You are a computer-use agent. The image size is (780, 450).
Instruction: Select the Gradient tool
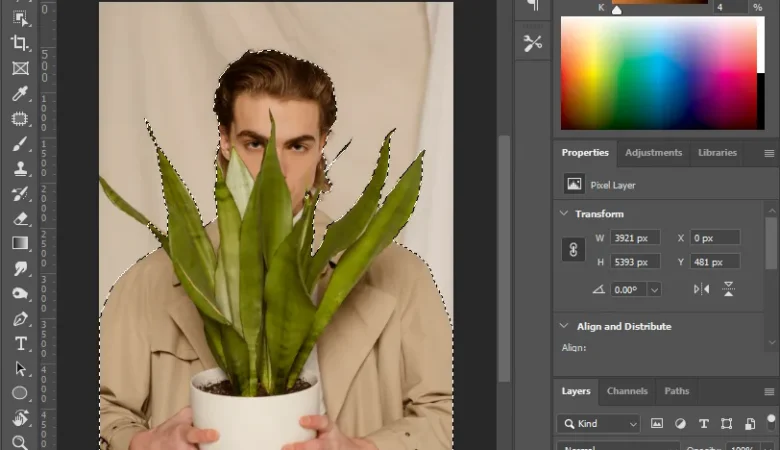(x=20, y=243)
